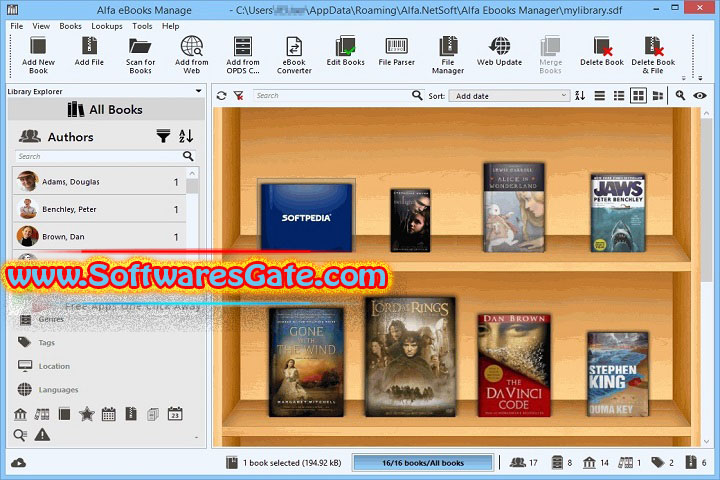Click the series books icon in sidebar bottom

click(x=42, y=414)
